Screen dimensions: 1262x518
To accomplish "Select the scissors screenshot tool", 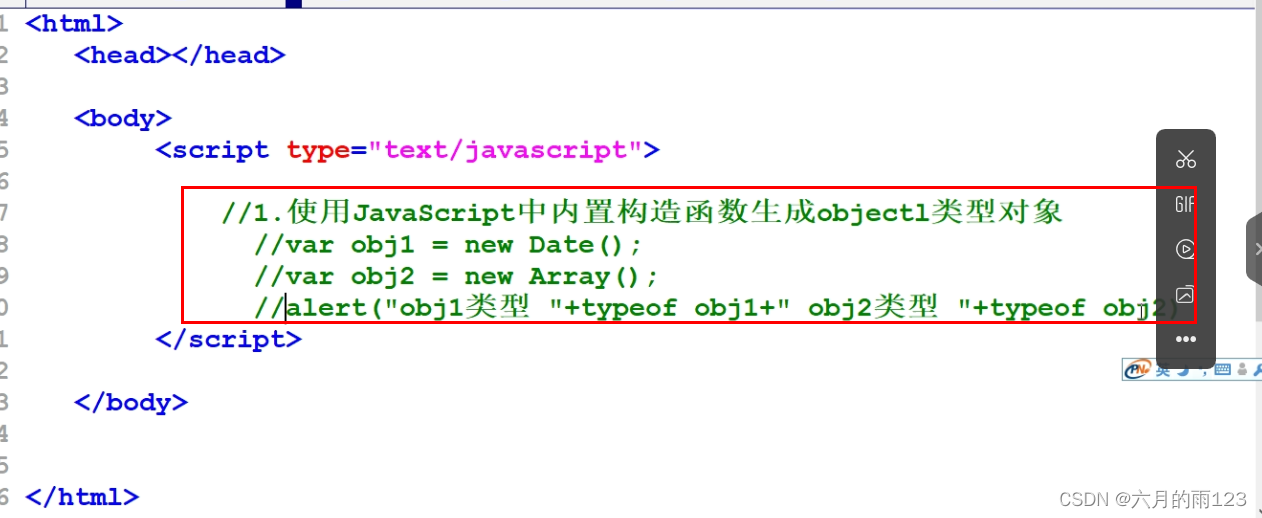I will click(1186, 159).
